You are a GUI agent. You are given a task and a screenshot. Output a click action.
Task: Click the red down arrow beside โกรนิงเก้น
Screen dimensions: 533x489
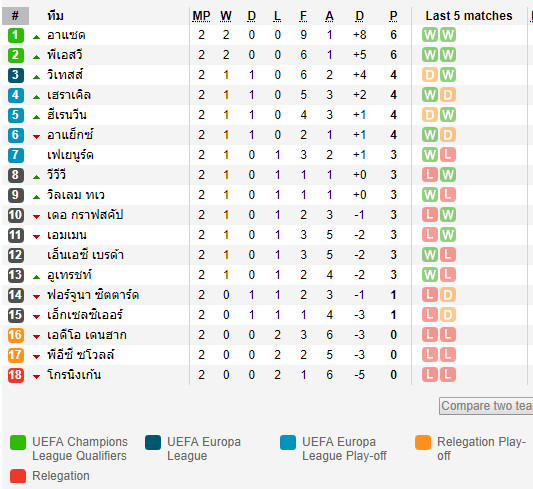(36, 377)
